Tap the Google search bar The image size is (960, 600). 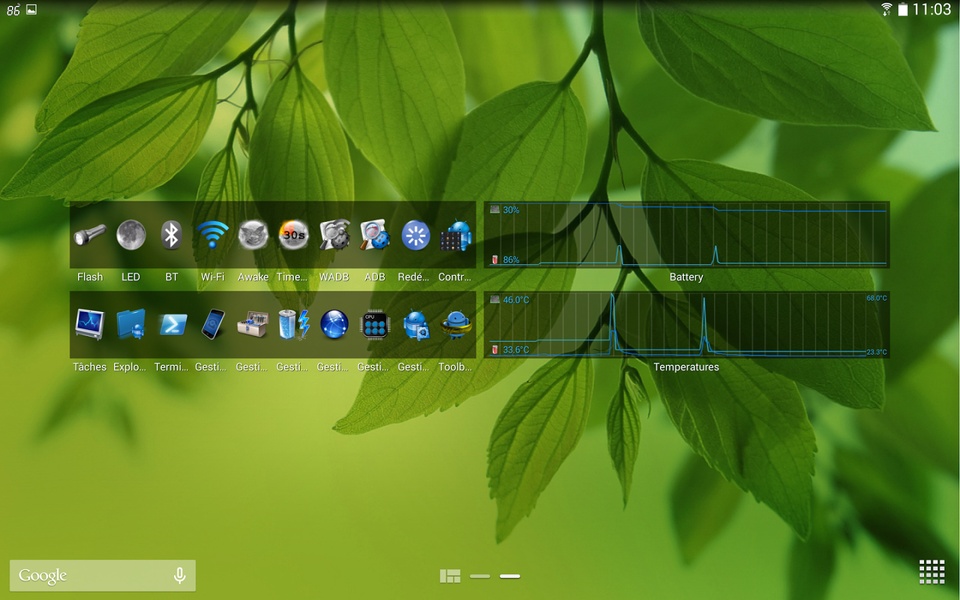(x=103, y=576)
